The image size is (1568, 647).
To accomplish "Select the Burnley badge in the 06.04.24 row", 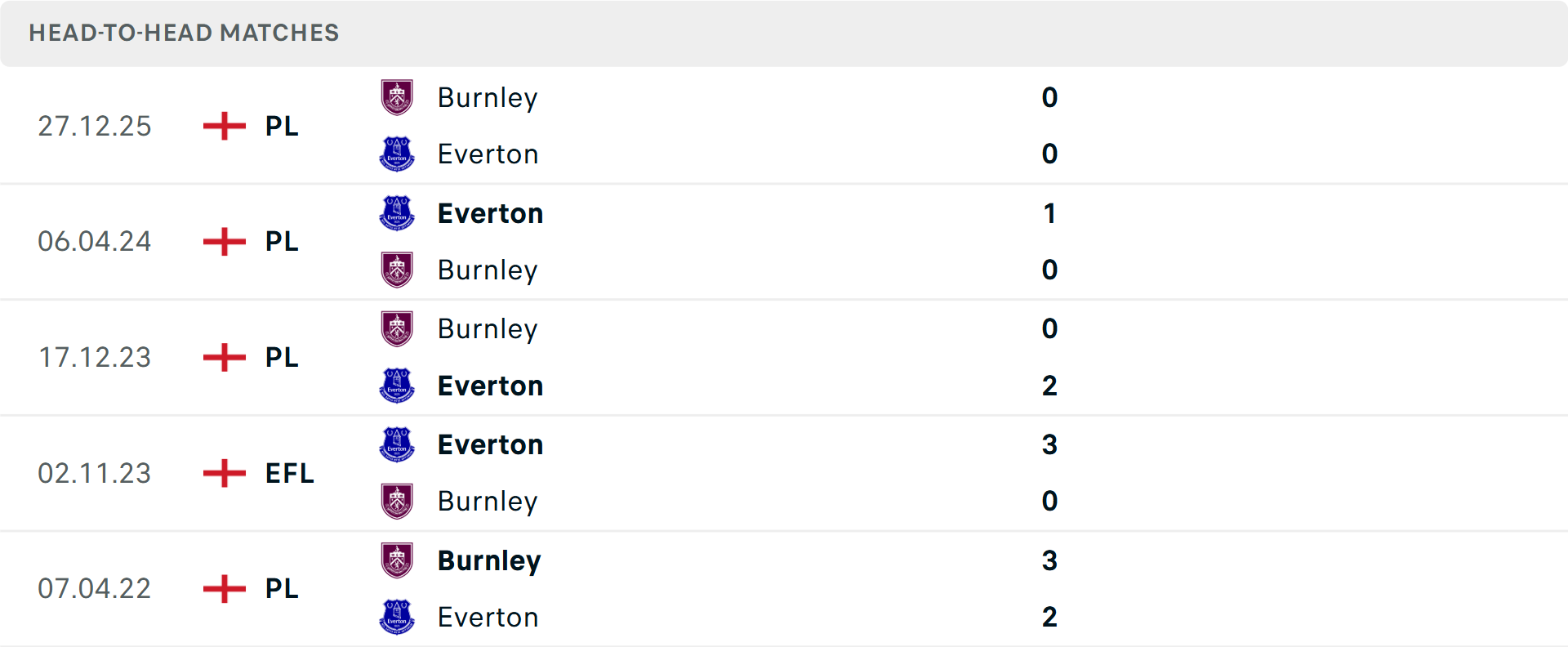I will click(398, 270).
